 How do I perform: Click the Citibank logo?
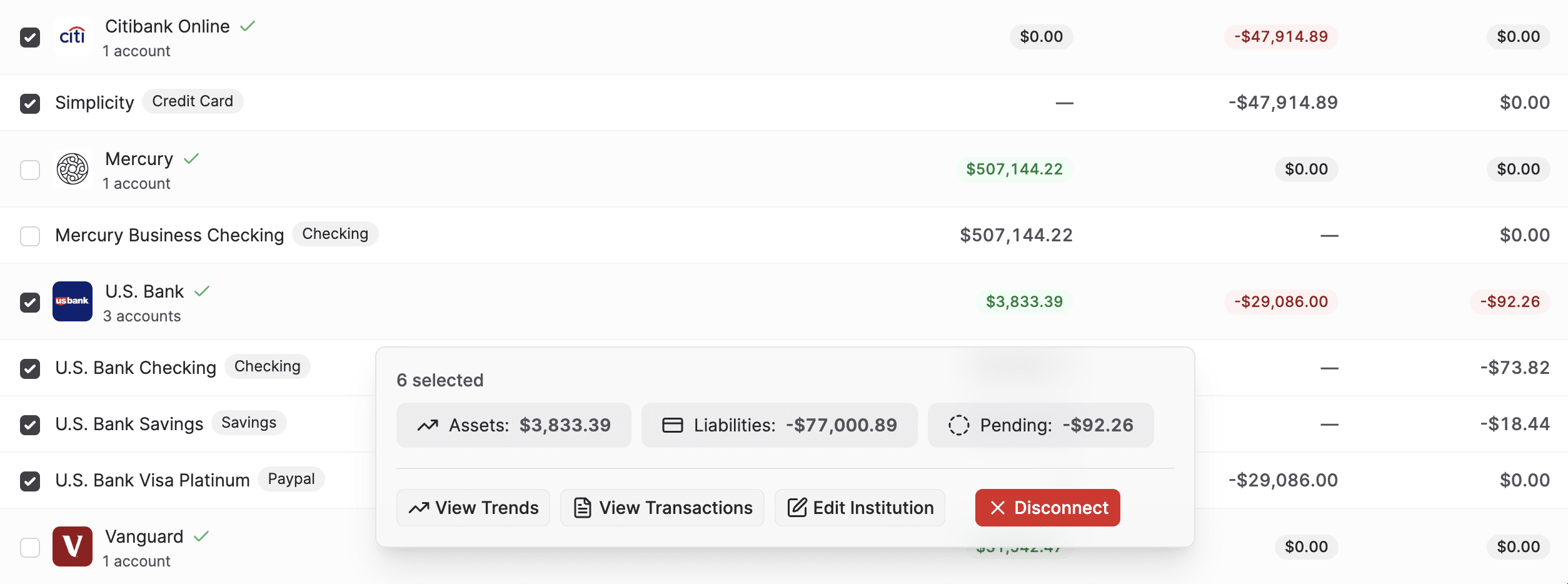tap(72, 36)
